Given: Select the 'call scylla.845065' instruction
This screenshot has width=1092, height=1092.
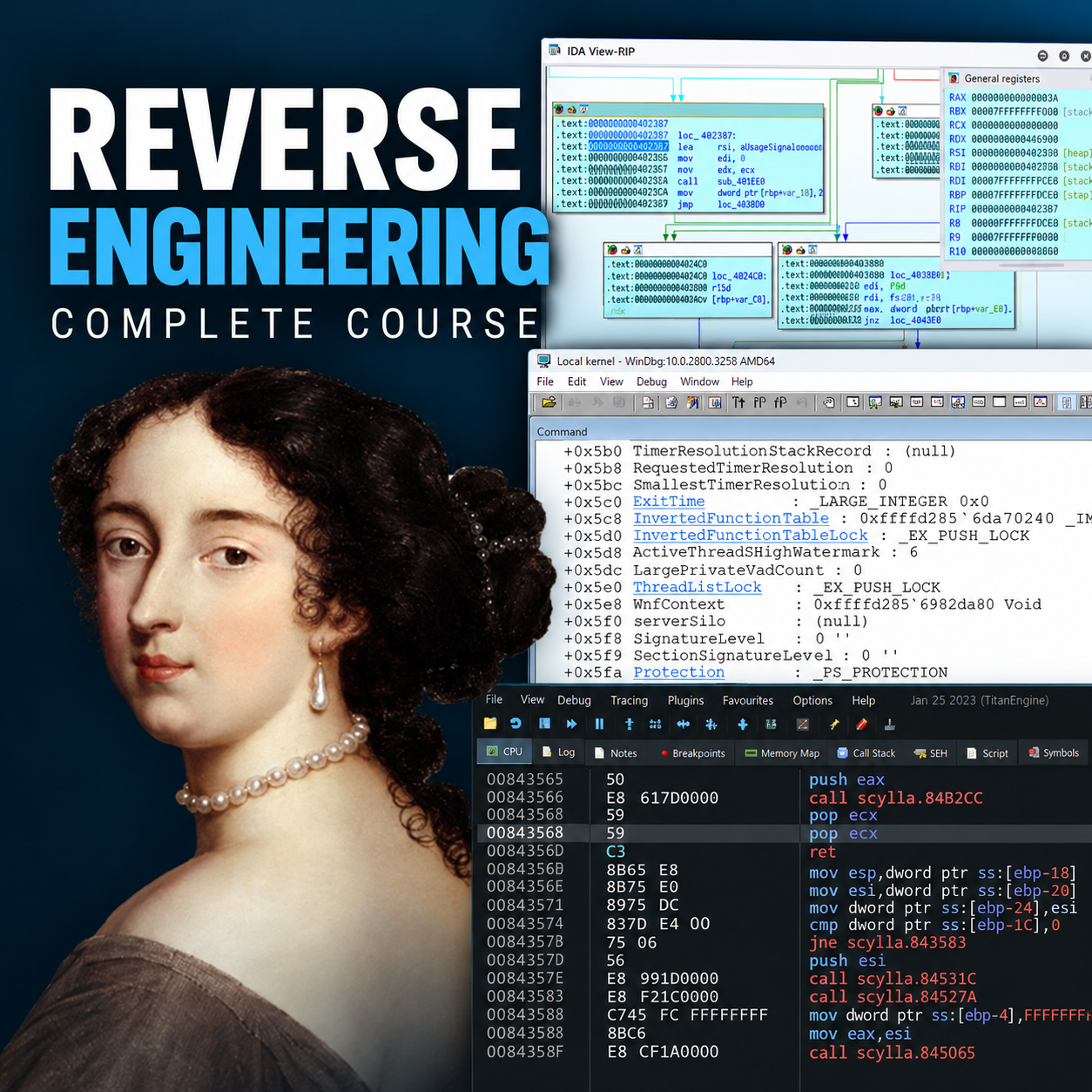Looking at the screenshot, I should [x=892, y=1052].
